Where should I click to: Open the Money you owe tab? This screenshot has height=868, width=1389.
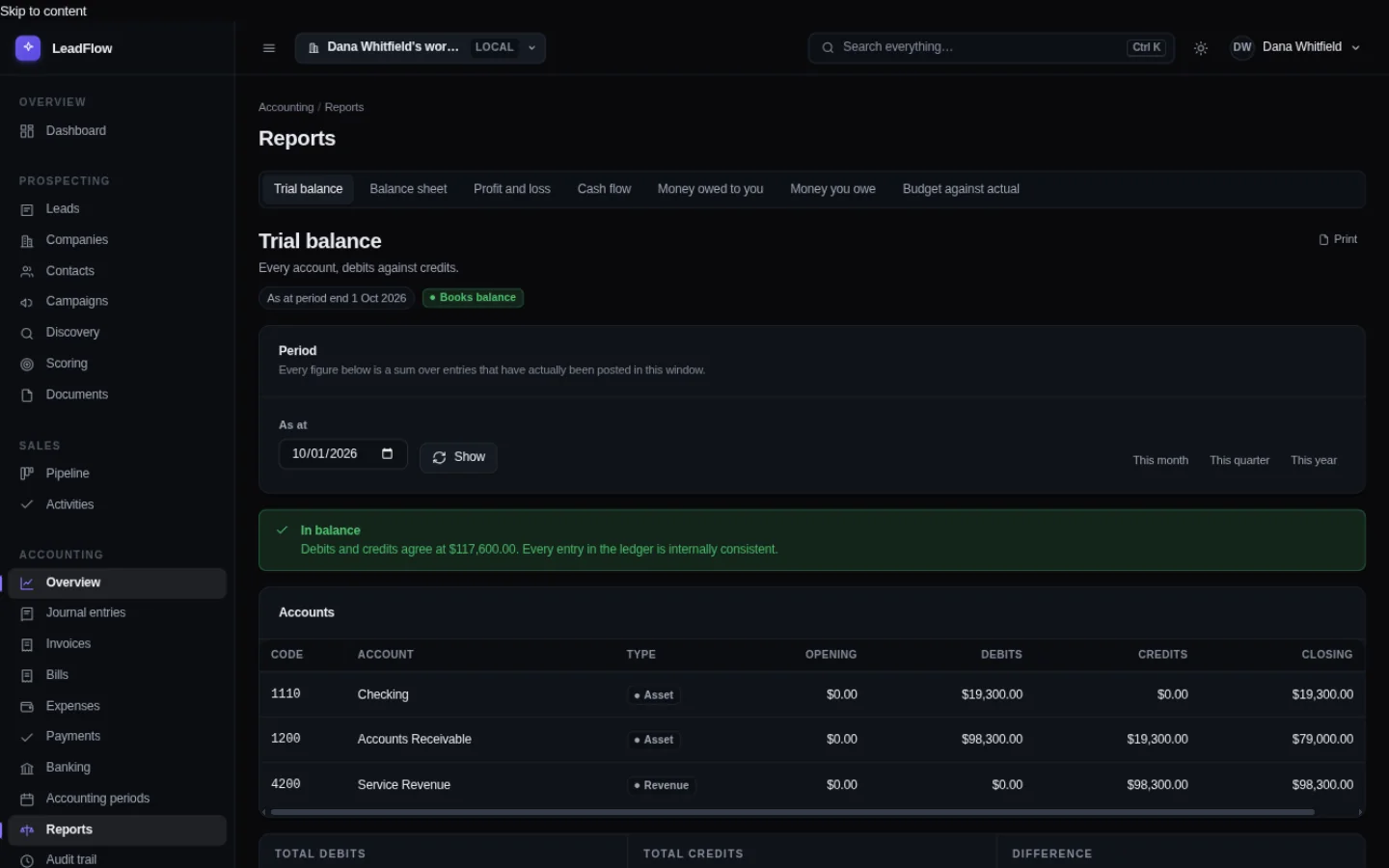point(832,189)
